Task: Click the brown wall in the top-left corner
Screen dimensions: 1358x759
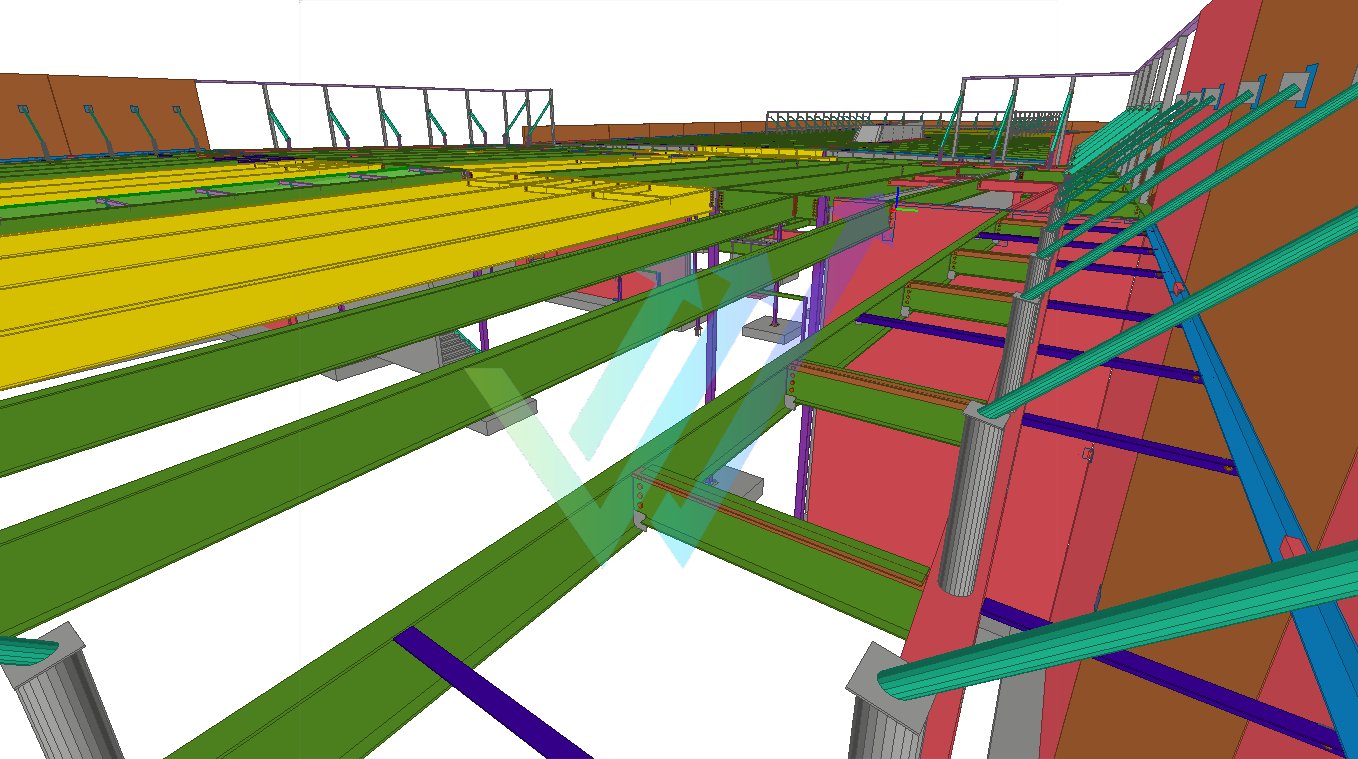Action: point(100,115)
